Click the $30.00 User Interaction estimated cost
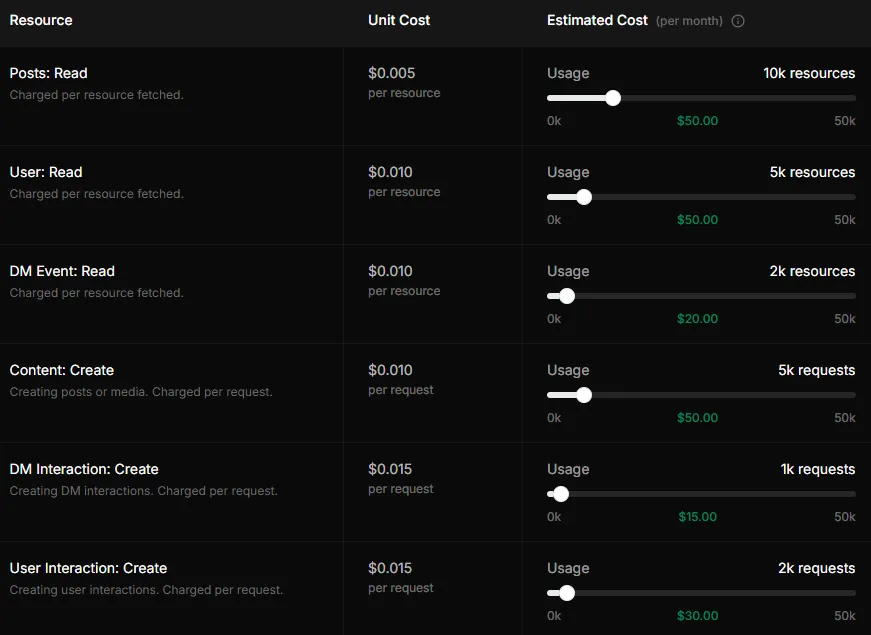Screen dimensions: 871x635 pyautogui.click(x=697, y=616)
